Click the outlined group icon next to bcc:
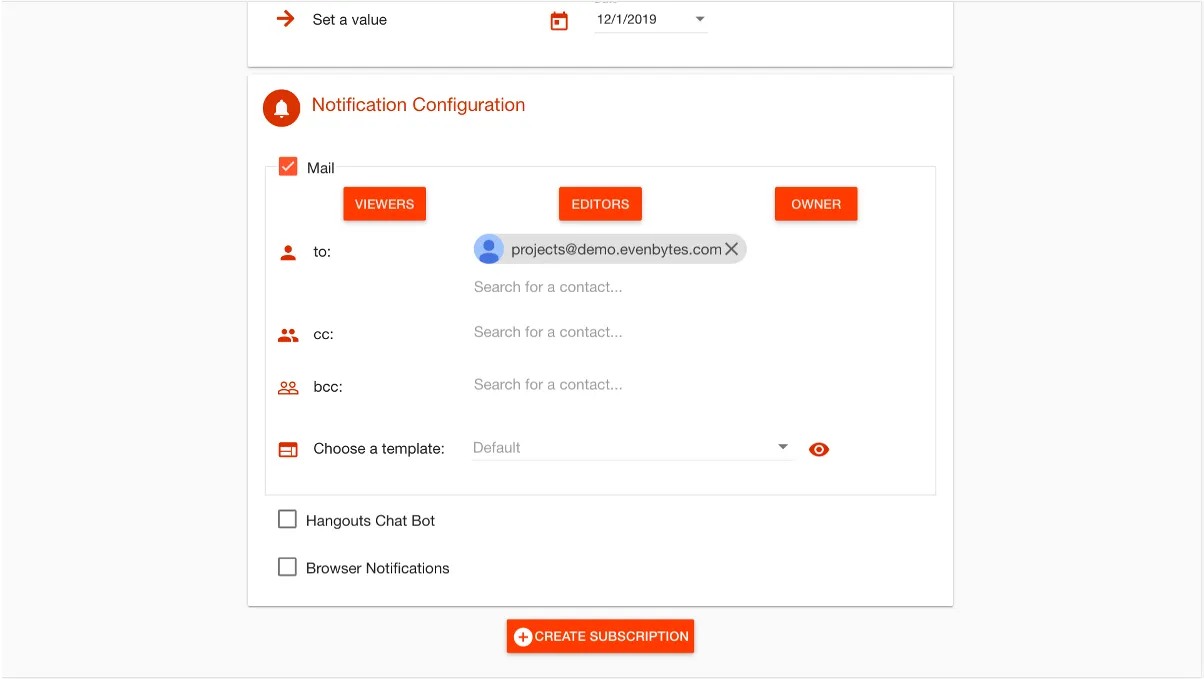The image size is (1204, 679). coord(288,387)
